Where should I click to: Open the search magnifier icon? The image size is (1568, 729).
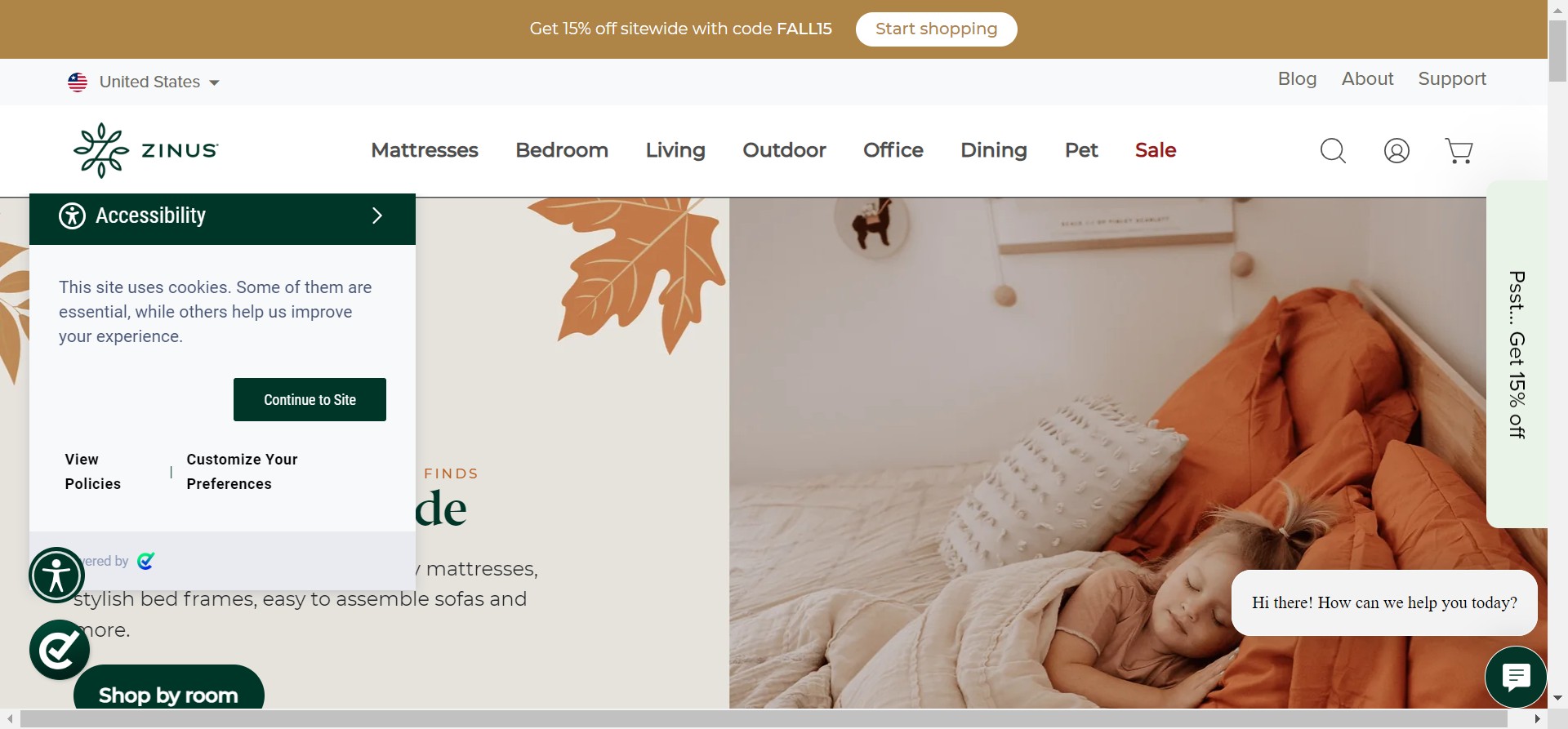(1333, 151)
